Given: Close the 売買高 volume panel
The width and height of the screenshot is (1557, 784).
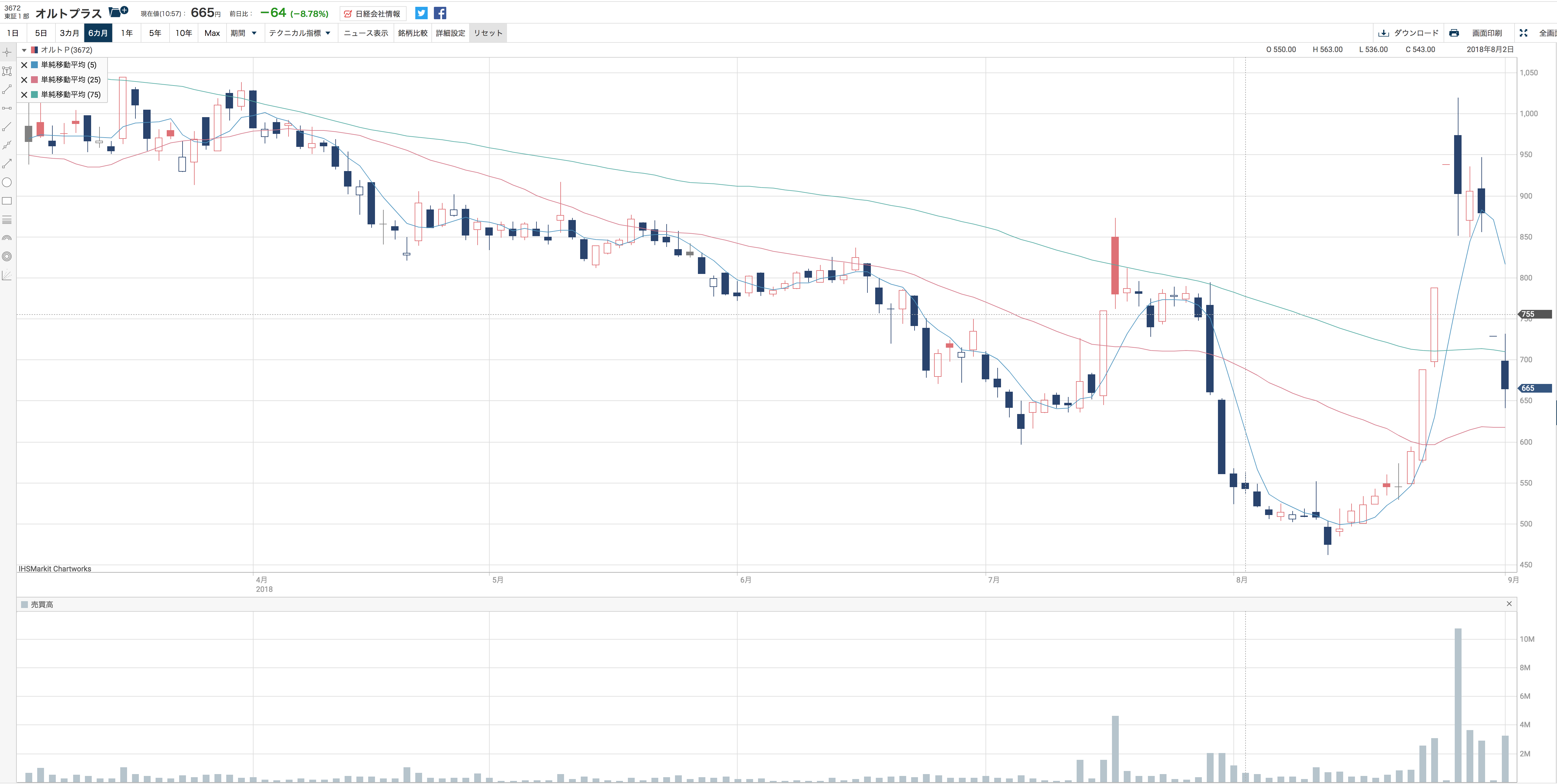Looking at the screenshot, I should tap(1509, 604).
